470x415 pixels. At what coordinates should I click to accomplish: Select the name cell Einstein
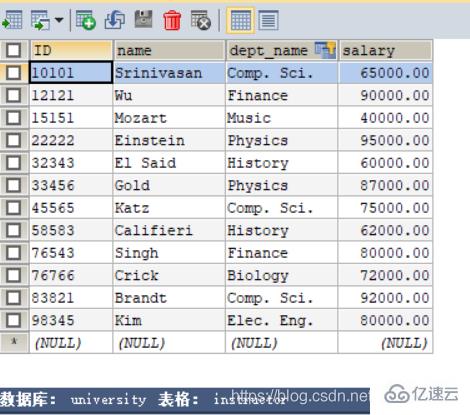coord(169,140)
